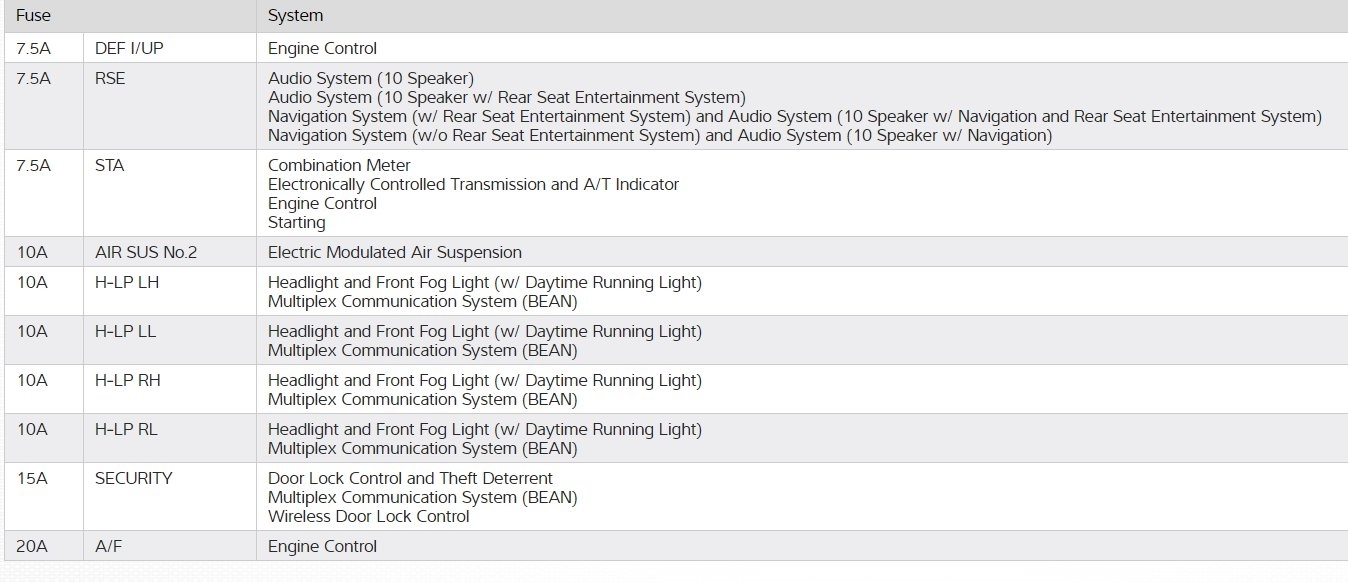Click the Combination Meter entry

click(x=339, y=166)
